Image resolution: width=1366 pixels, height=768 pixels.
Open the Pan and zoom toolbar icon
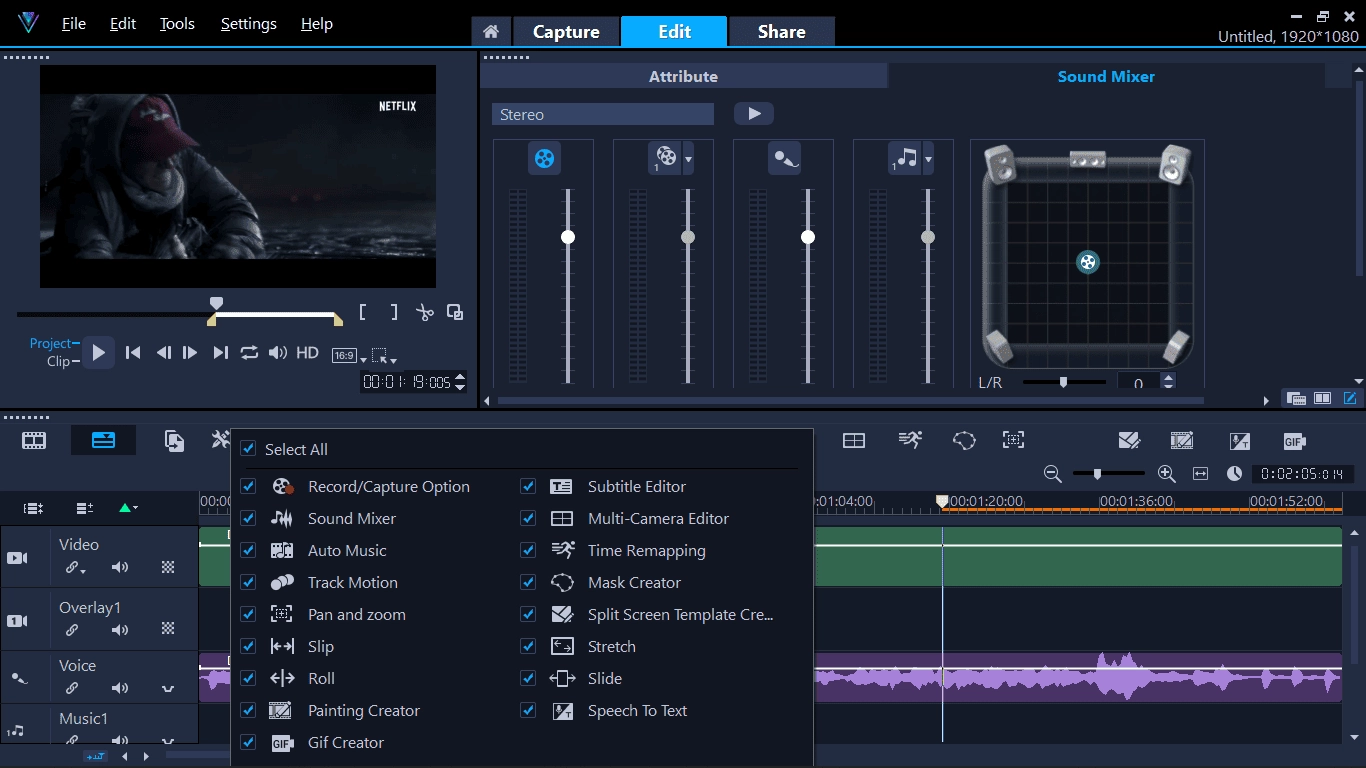pyautogui.click(x=1013, y=440)
